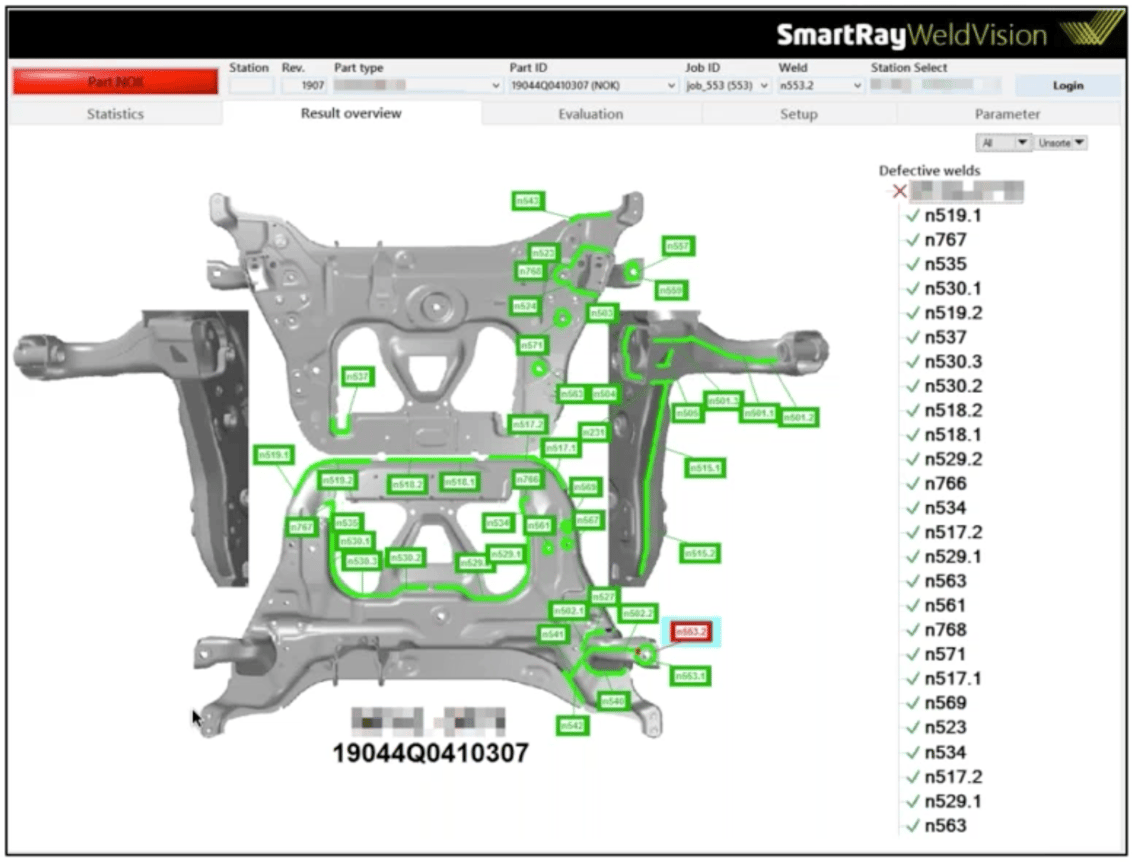Select weld marker n537 on the diagram
Image resolution: width=1134 pixels, height=862 pixels.
click(x=358, y=378)
